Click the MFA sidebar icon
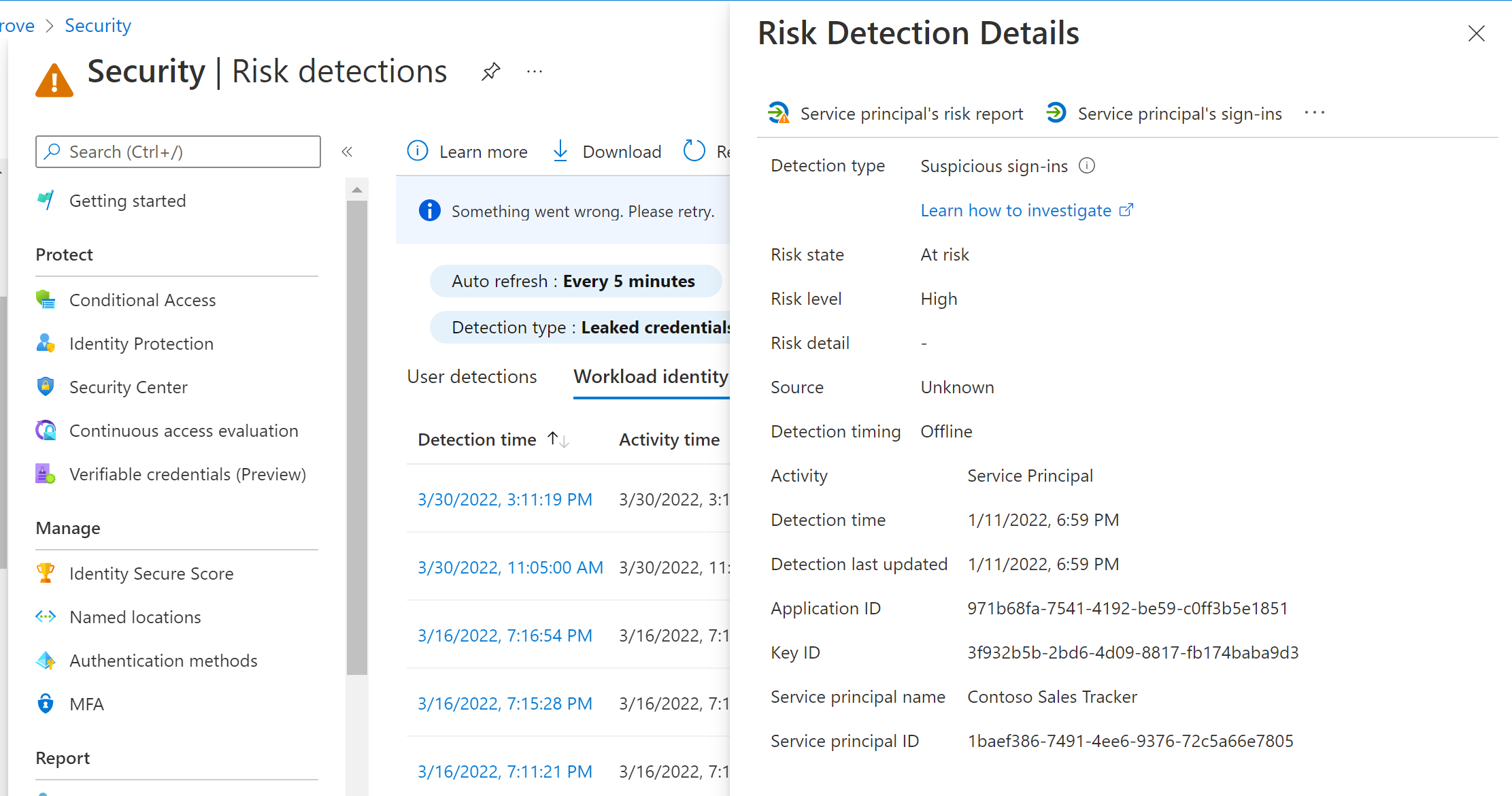The height and width of the screenshot is (796, 1512). (46, 702)
